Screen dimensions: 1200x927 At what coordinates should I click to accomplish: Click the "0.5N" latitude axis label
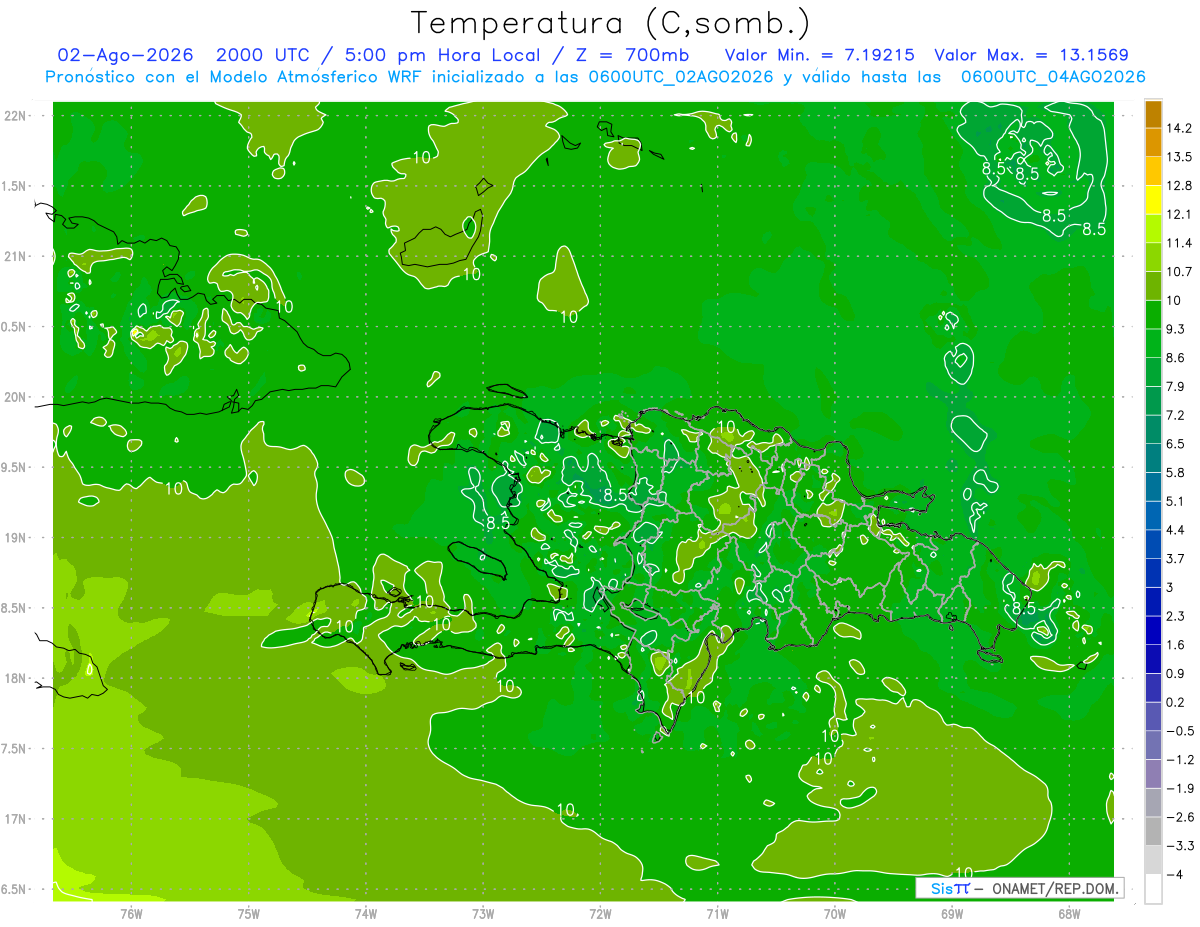(x=15, y=327)
